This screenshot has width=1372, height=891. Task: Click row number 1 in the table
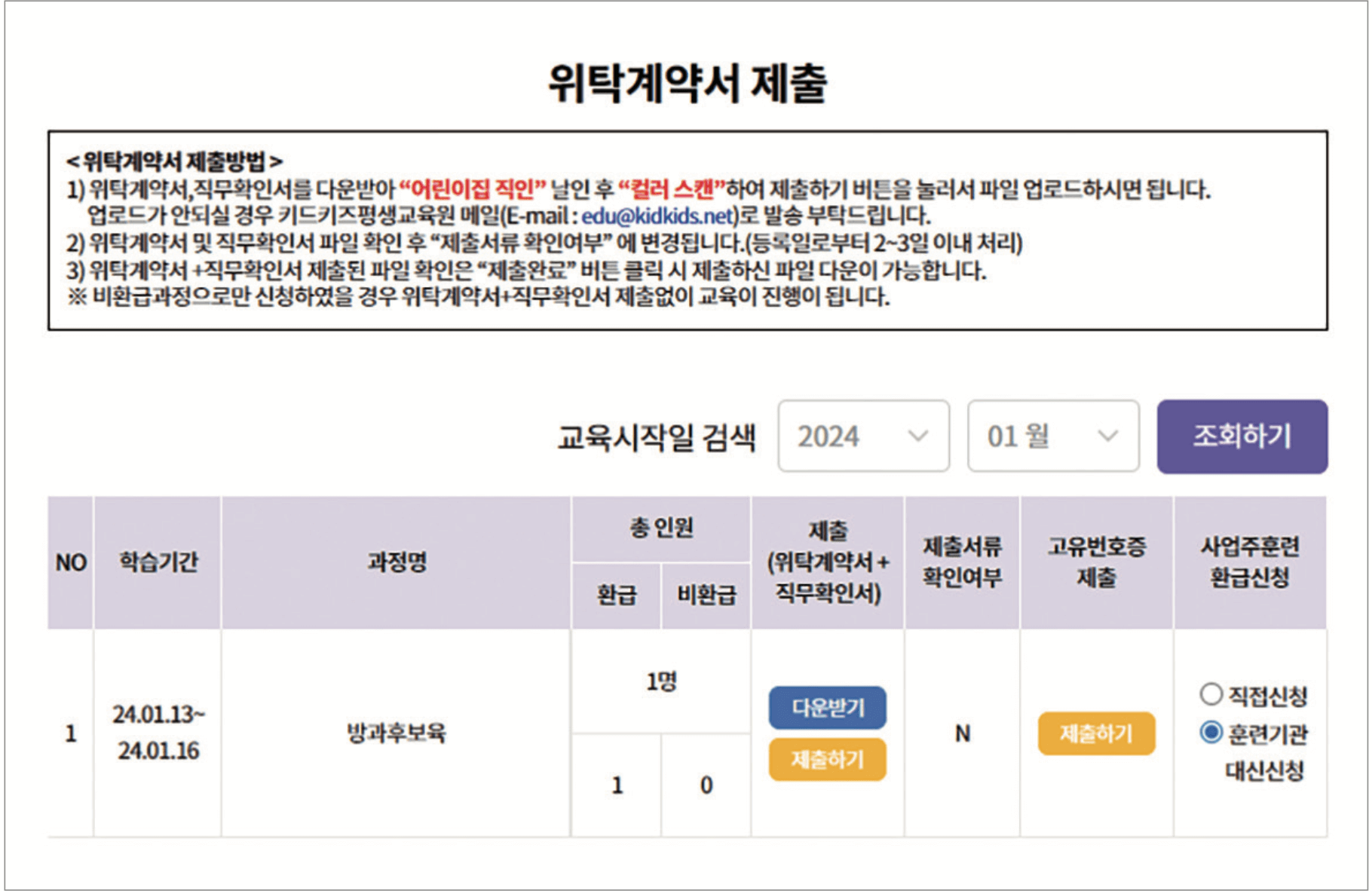(x=70, y=733)
